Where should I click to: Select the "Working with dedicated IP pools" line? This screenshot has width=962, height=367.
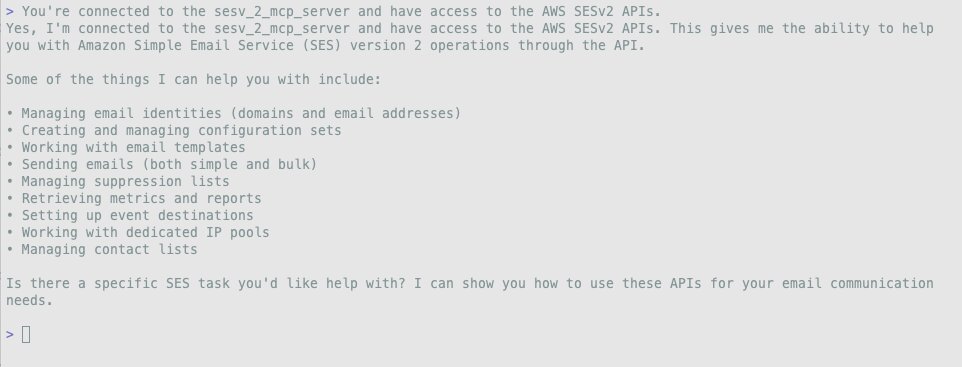(x=137, y=232)
